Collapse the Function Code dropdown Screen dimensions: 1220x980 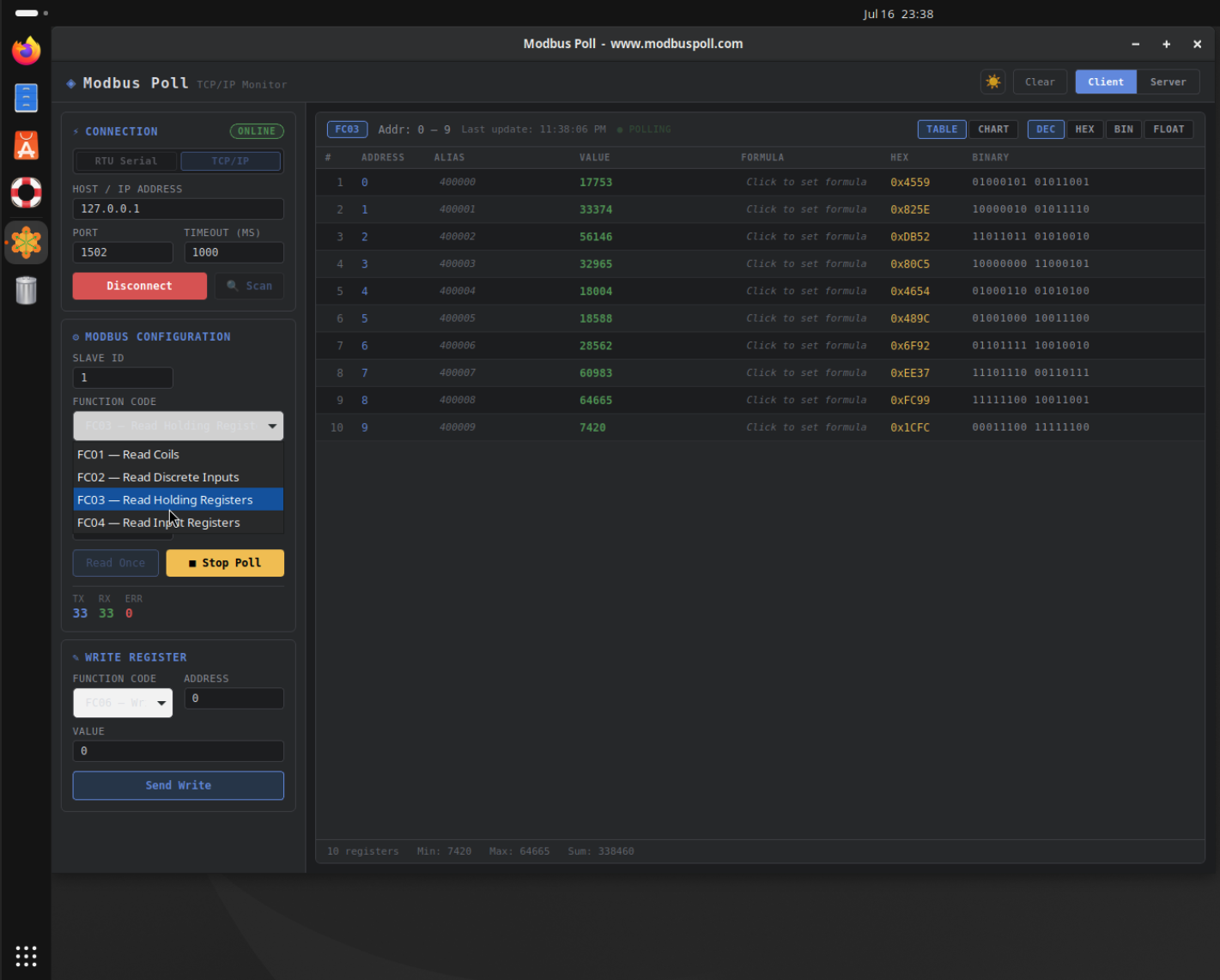[178, 426]
